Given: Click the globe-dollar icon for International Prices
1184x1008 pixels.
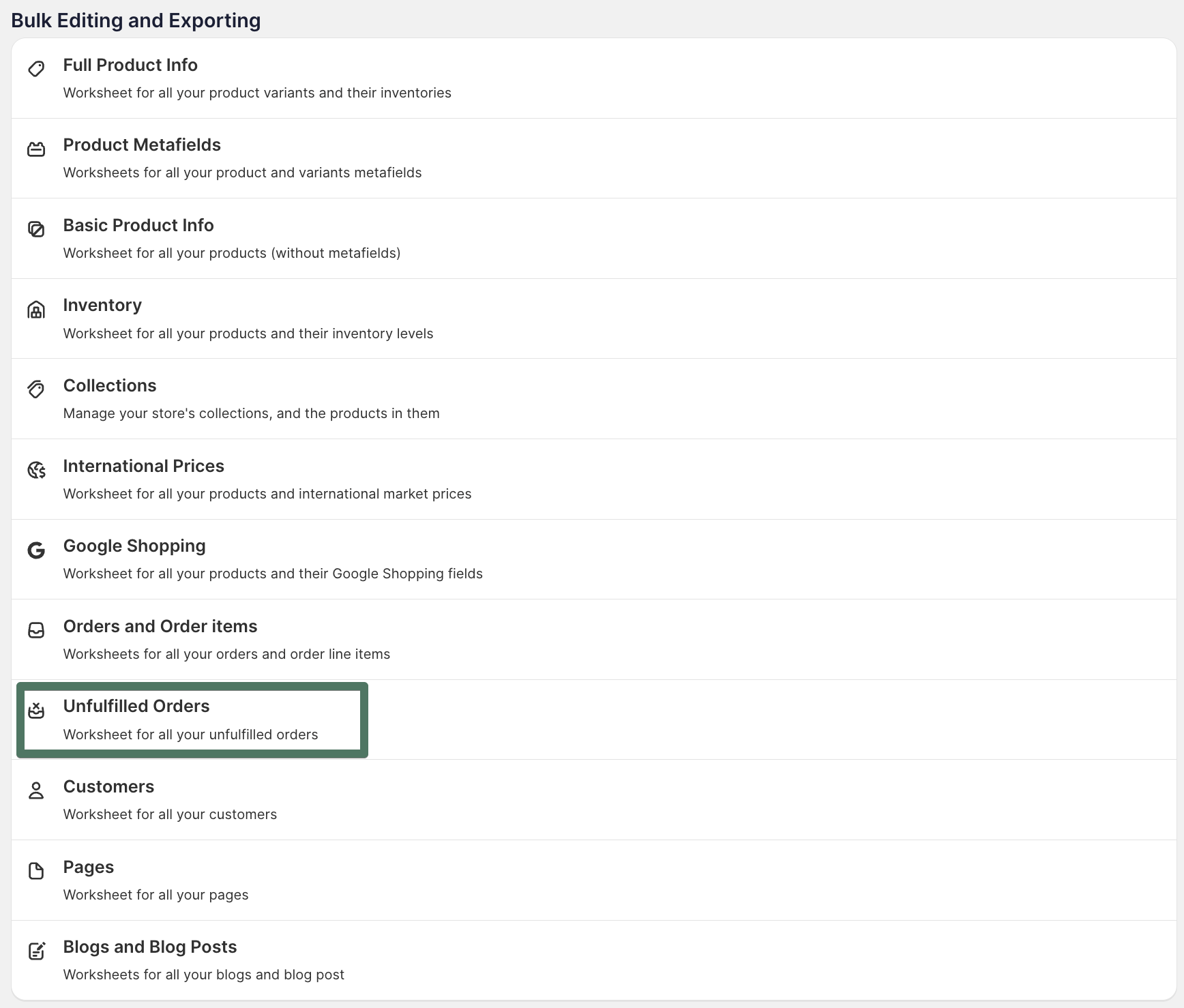Looking at the screenshot, I should (36, 470).
